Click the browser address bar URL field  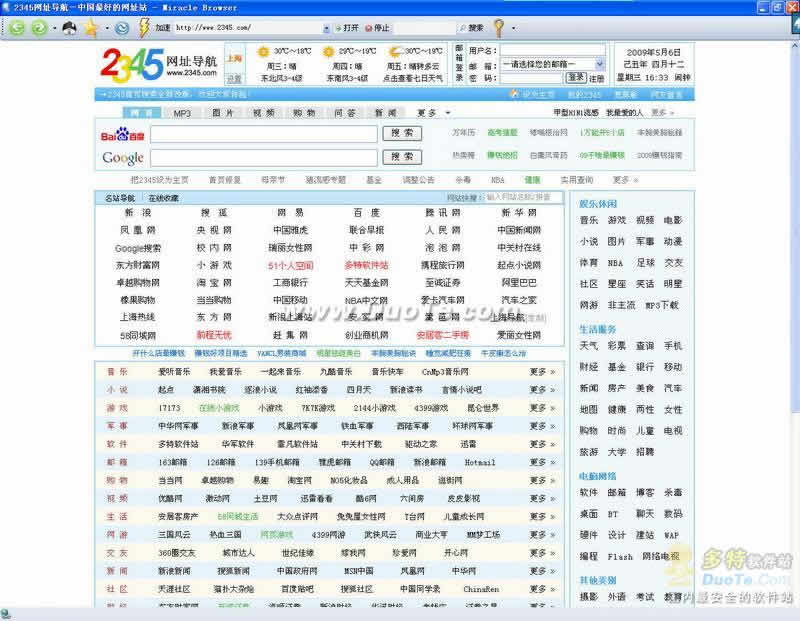pos(248,28)
